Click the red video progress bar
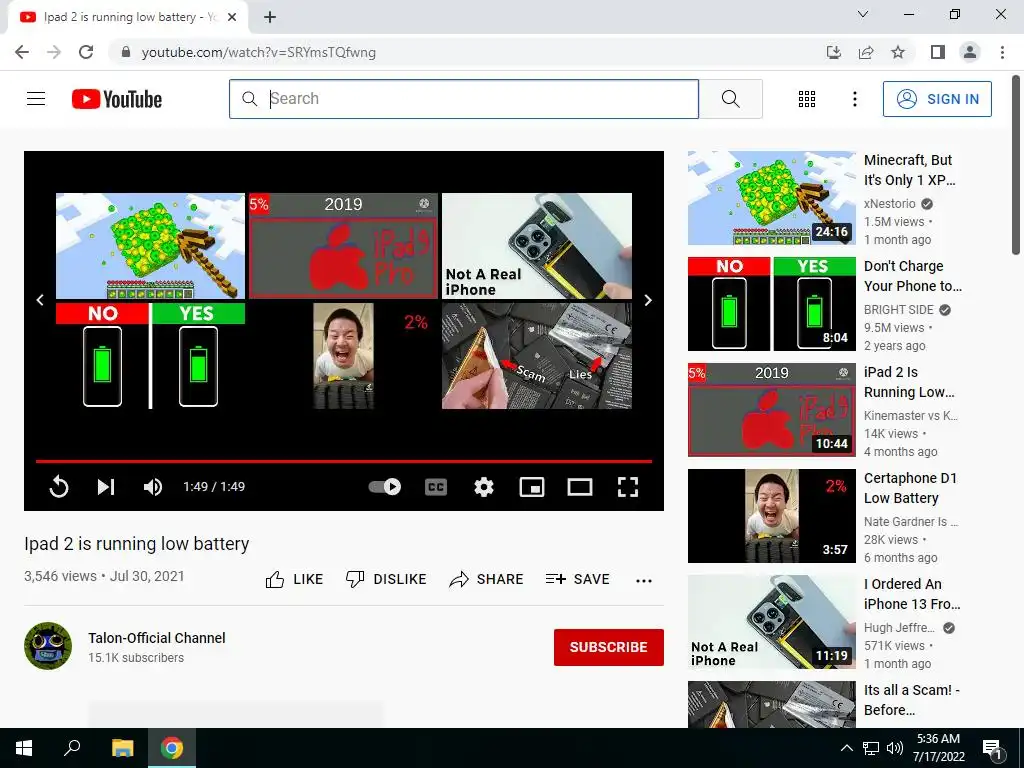Screen dimensions: 1024x768 (x=344, y=461)
